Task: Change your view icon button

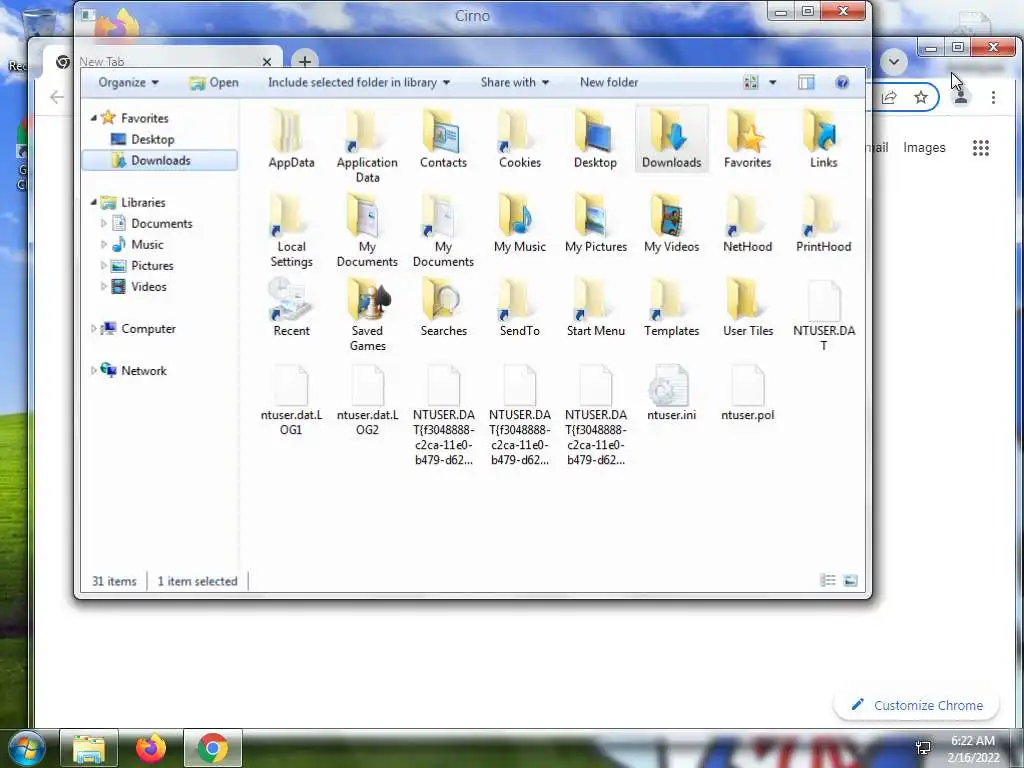Action: coord(750,82)
